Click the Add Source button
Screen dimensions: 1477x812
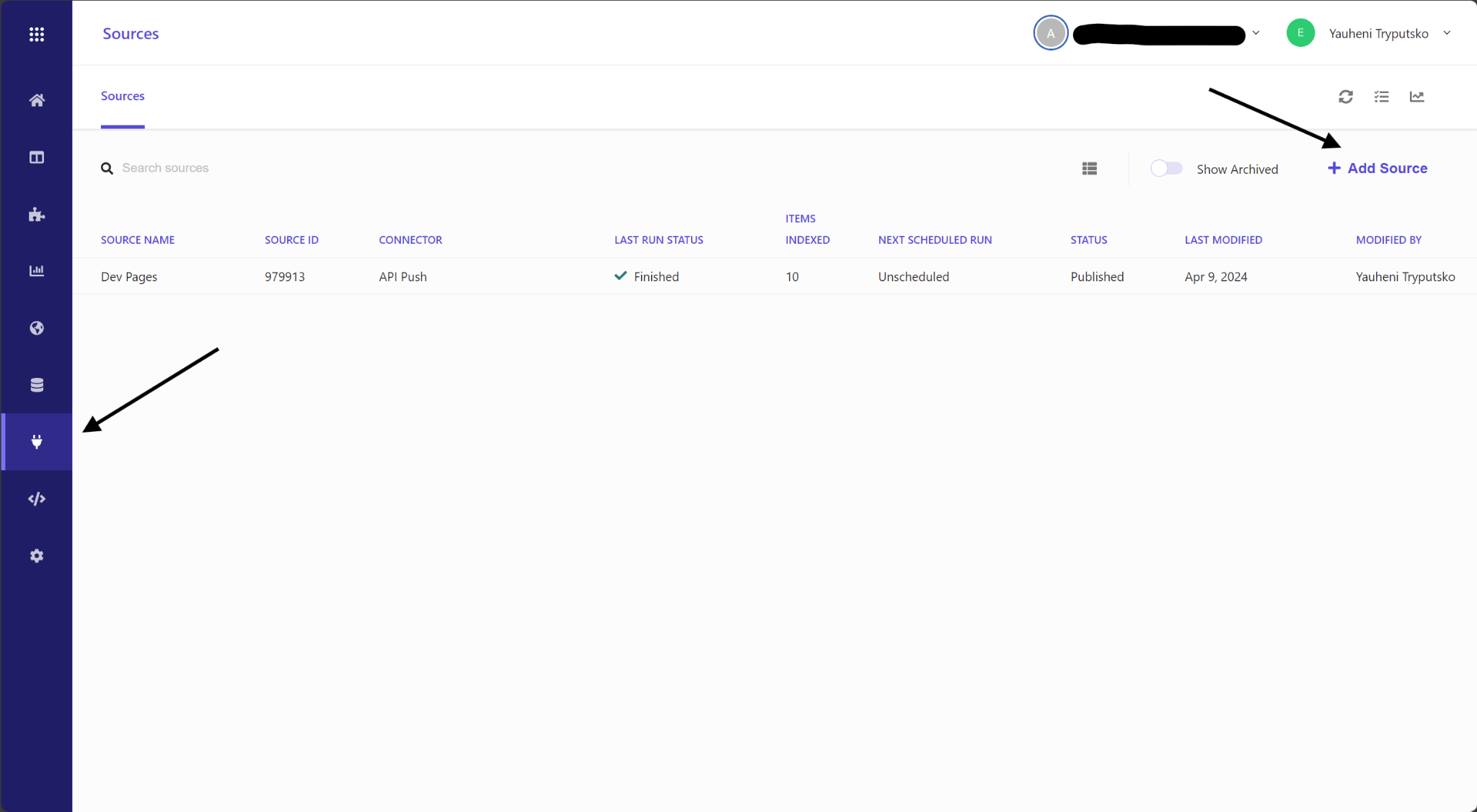pyautogui.click(x=1377, y=168)
